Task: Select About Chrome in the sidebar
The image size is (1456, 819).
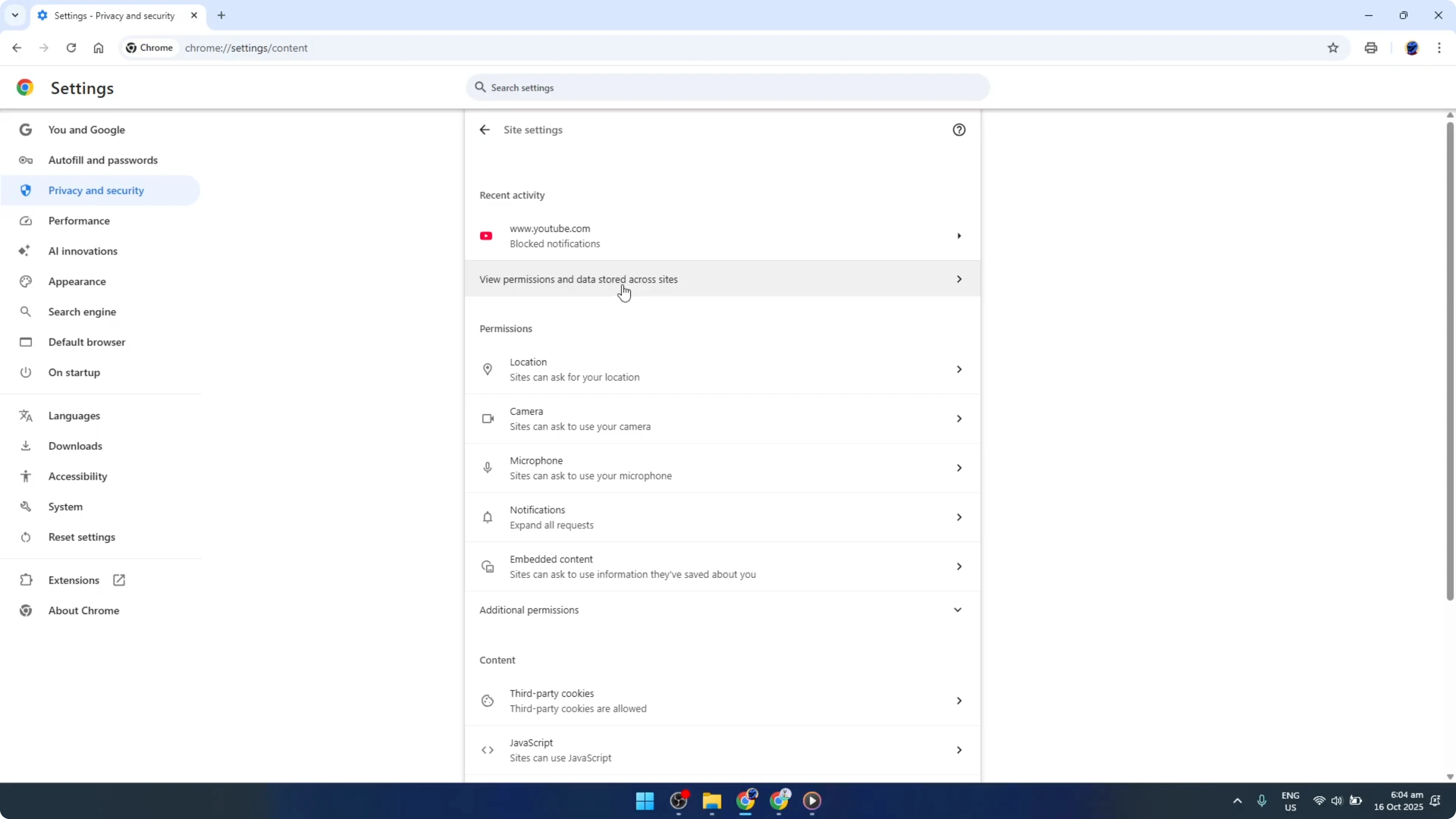Action: coord(83,610)
